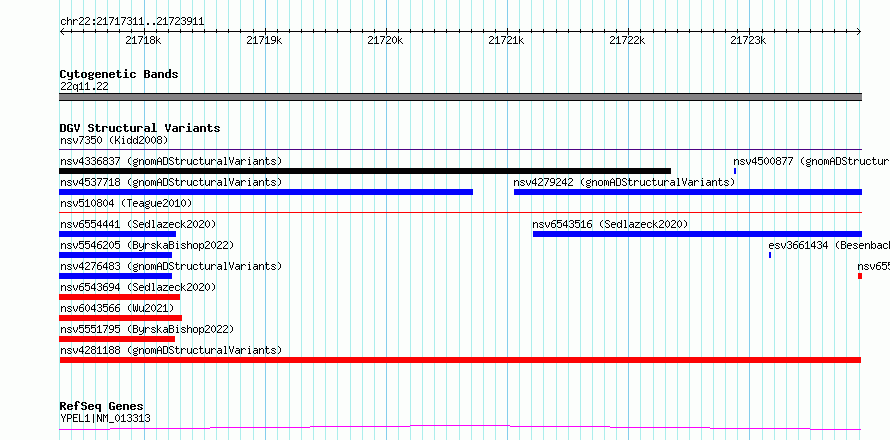
Task: Click the red nsv6543694 variant bar
Action: 120,297
